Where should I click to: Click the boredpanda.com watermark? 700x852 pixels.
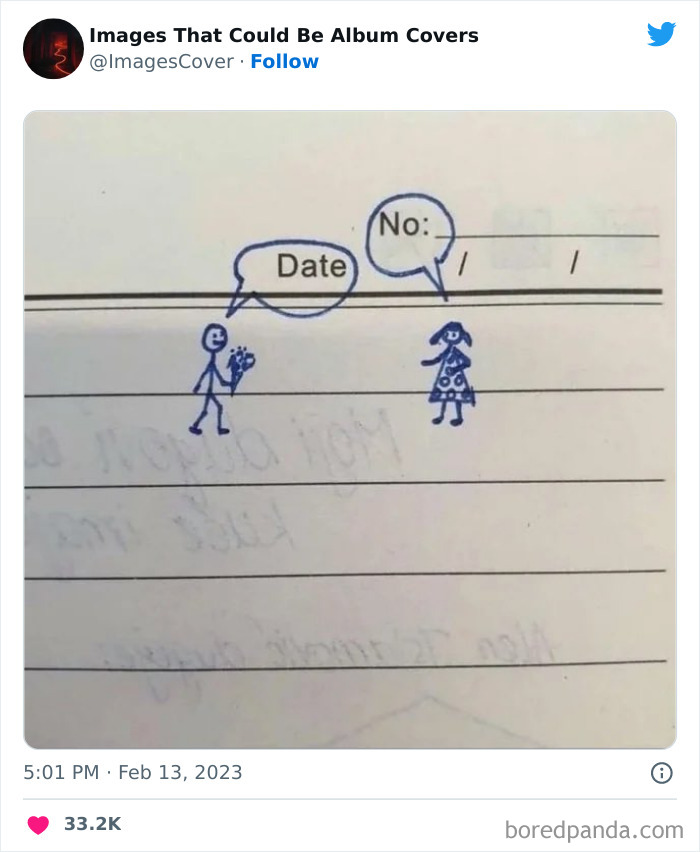[x=594, y=830]
